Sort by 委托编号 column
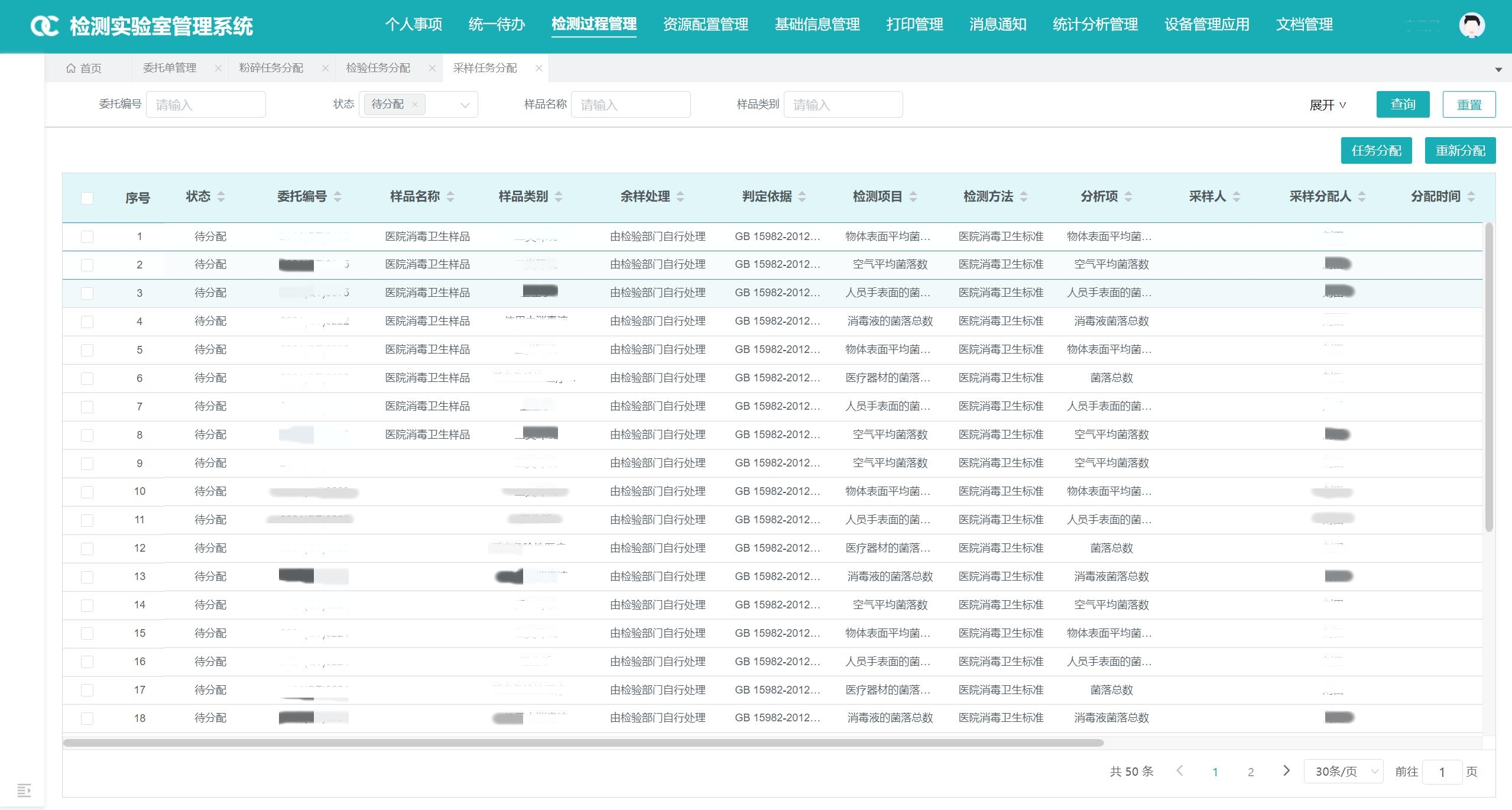Image resolution: width=1512 pixels, height=810 pixels. coord(338,196)
